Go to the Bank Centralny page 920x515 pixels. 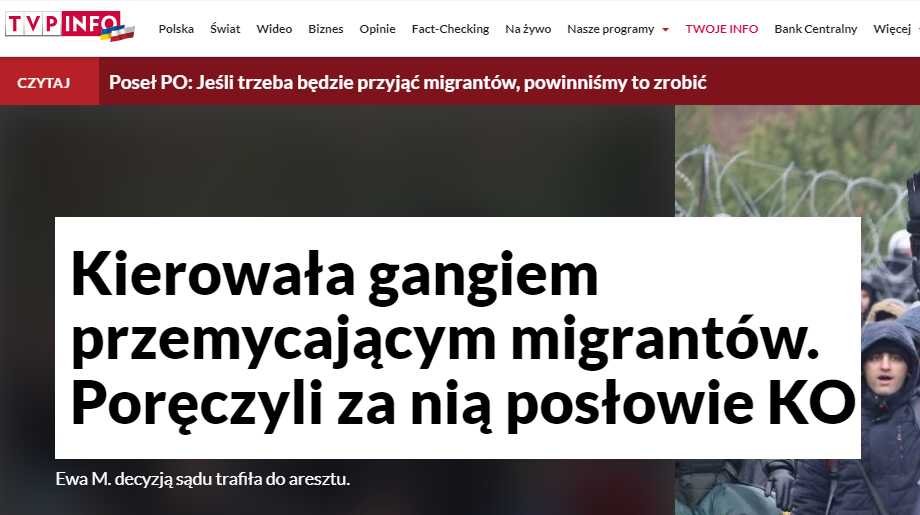point(816,29)
